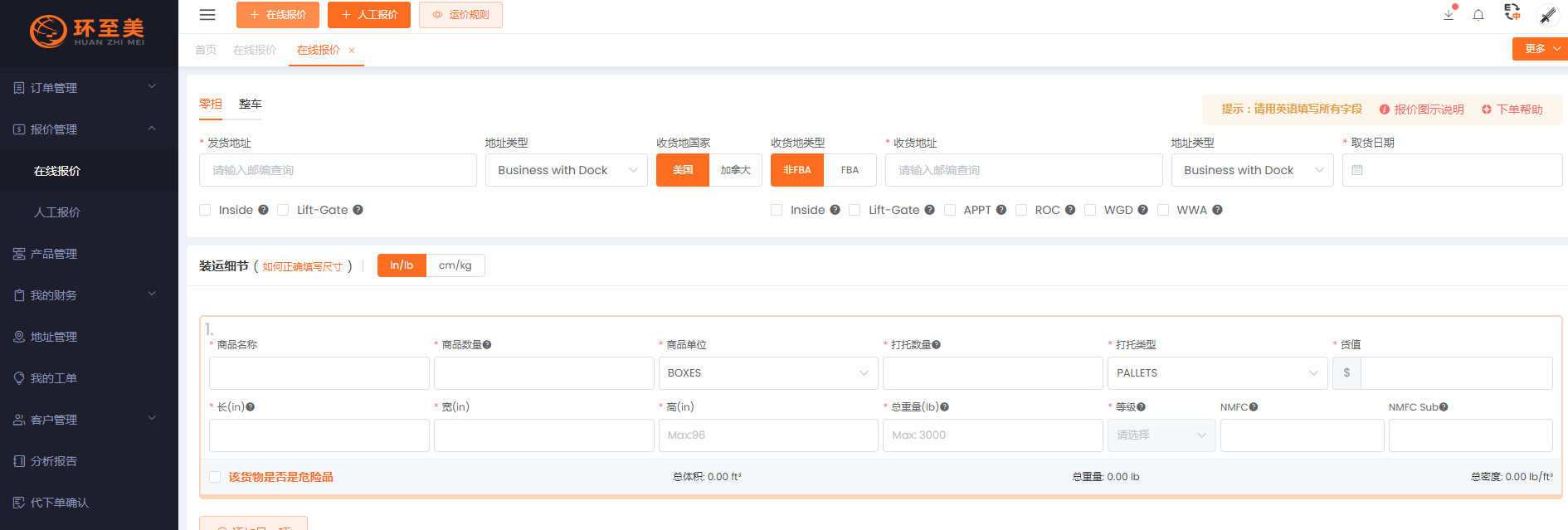Image resolution: width=1568 pixels, height=530 pixels.
Task: Check the 该货物是否是危险品 box
Action: pyautogui.click(x=215, y=477)
